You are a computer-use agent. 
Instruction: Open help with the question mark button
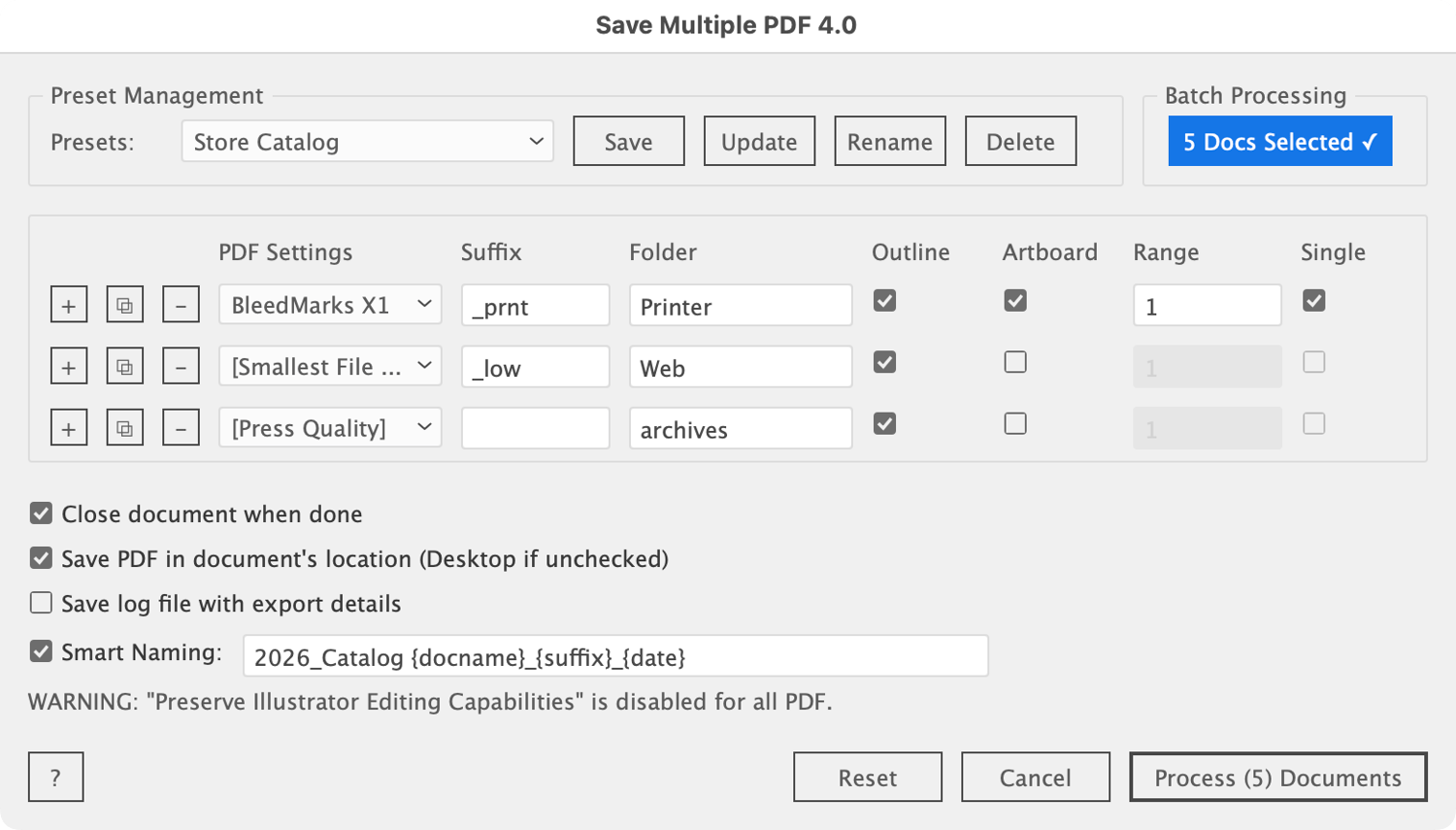[55, 777]
